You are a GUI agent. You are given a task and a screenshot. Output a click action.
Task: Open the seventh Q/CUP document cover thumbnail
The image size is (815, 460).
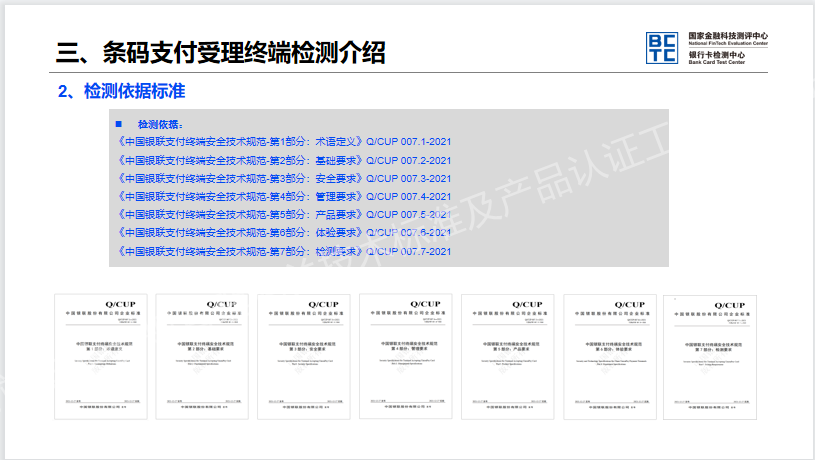pyautogui.click(x=710, y=357)
